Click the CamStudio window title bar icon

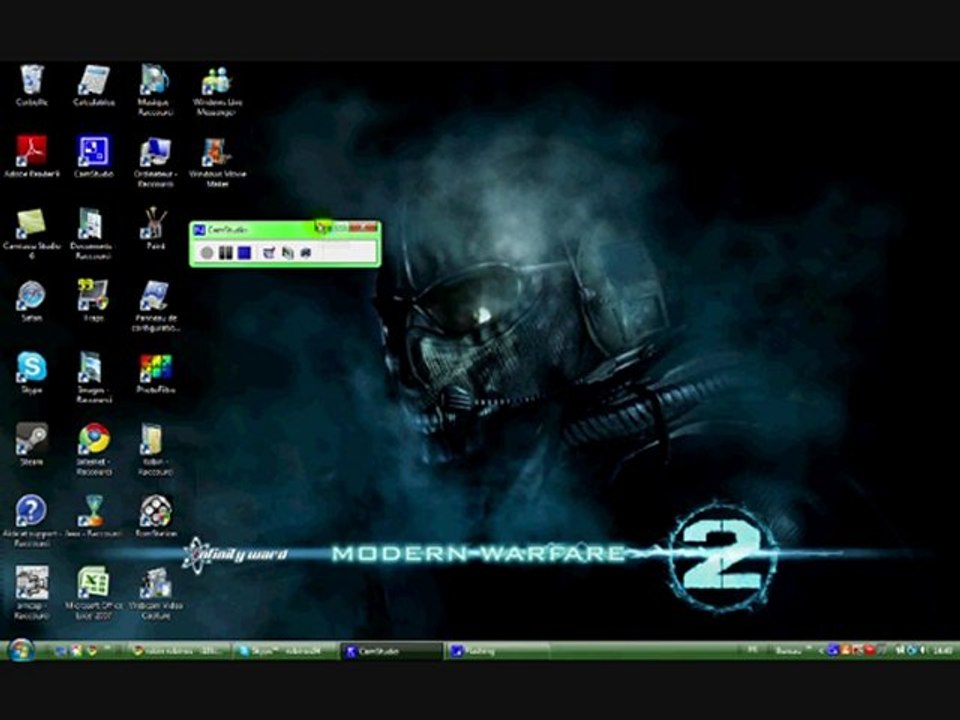pyautogui.click(x=199, y=230)
